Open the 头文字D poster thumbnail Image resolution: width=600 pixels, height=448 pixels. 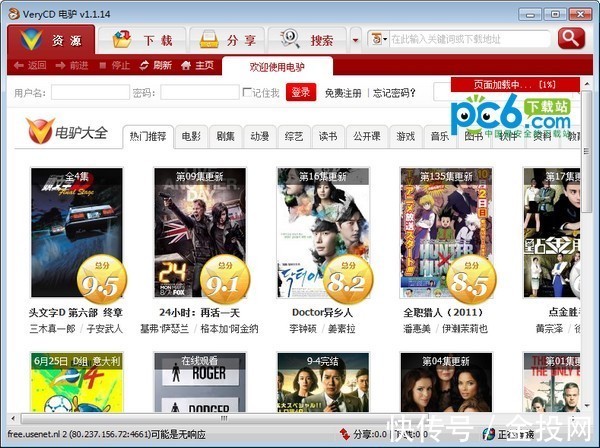pyautogui.click(x=77, y=232)
